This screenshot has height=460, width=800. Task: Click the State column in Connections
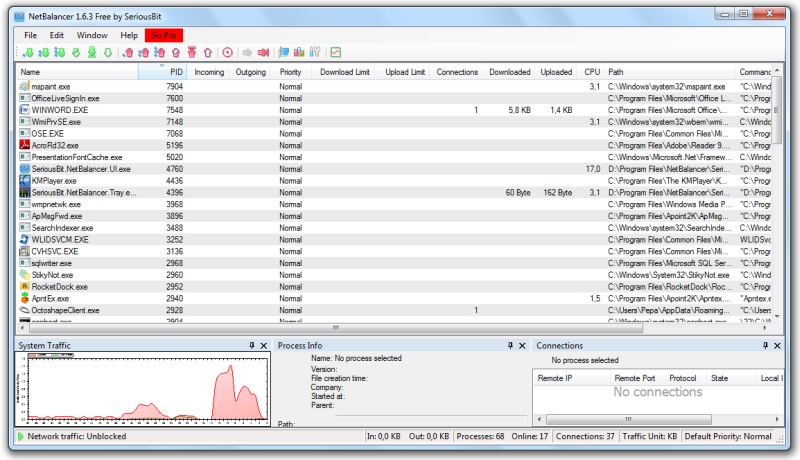(x=730, y=378)
